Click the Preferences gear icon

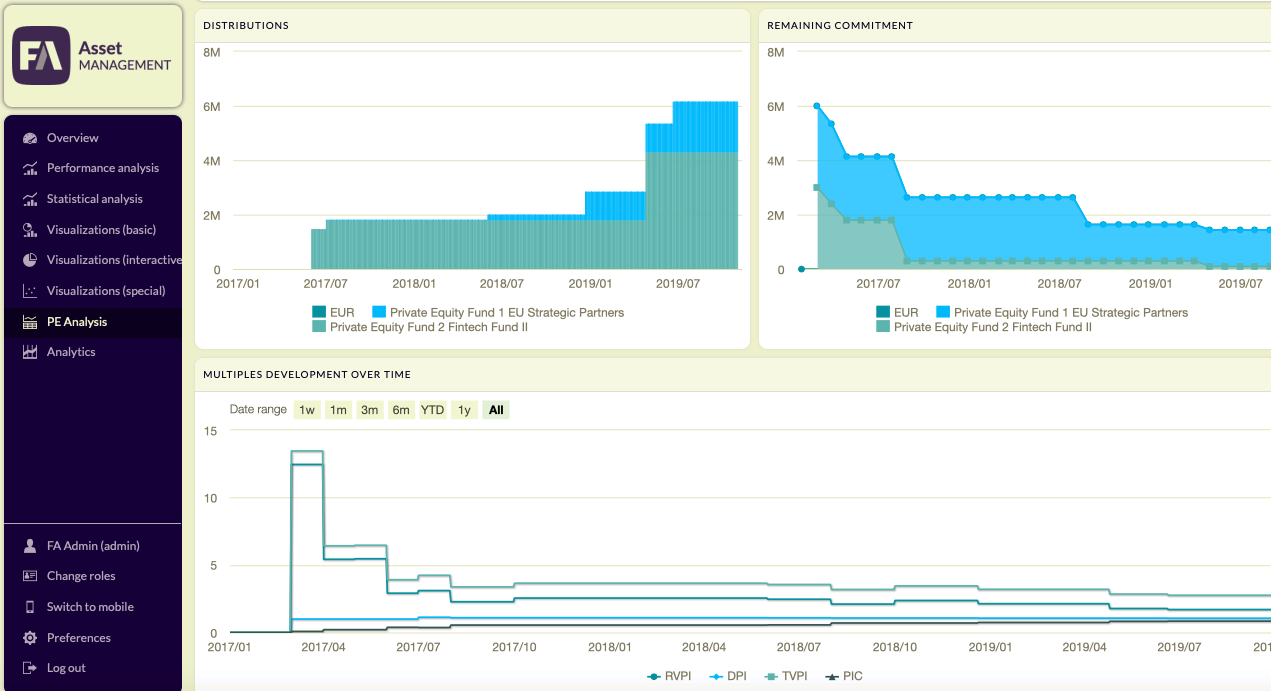click(30, 638)
